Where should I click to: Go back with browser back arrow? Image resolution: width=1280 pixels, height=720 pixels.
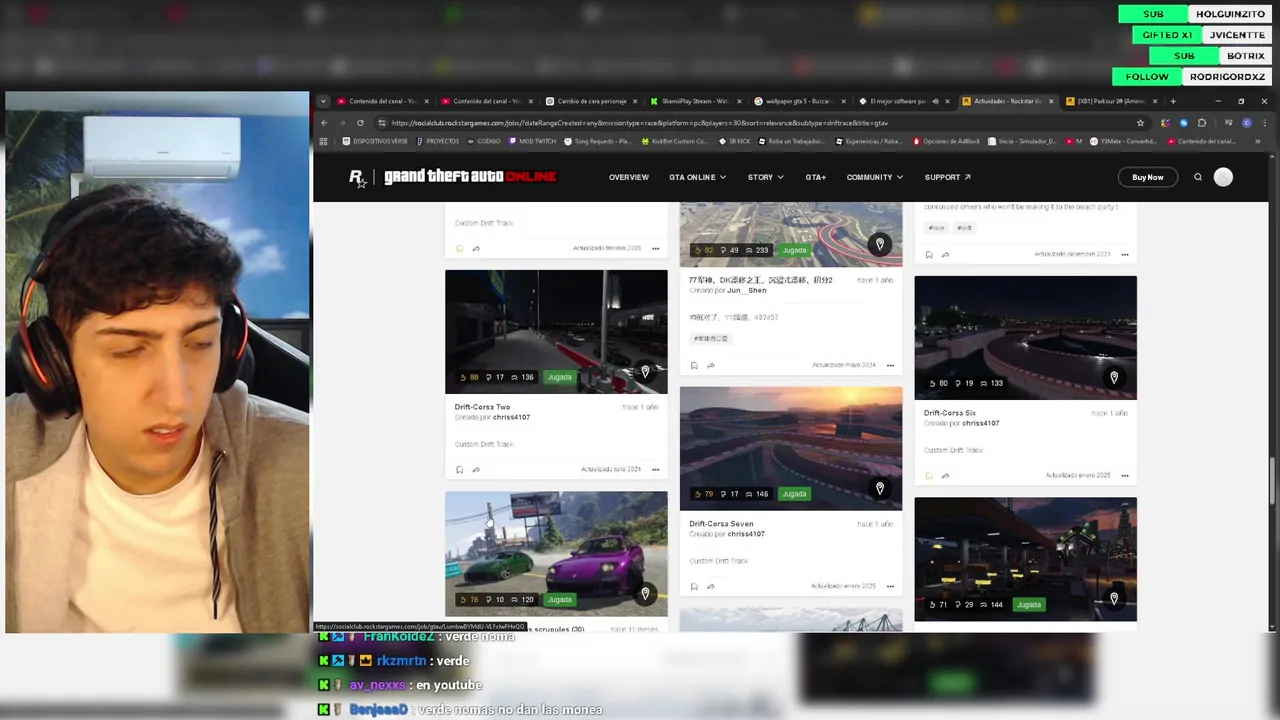pyautogui.click(x=324, y=123)
